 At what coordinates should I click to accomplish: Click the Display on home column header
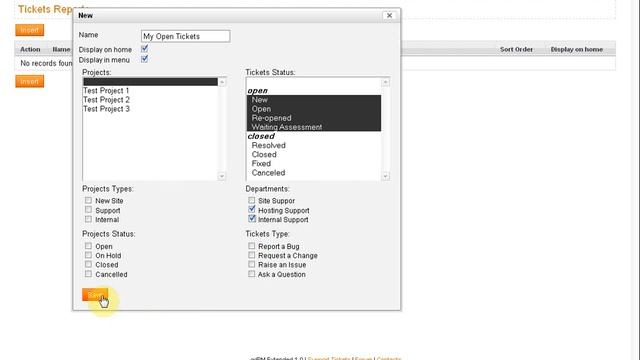(x=577, y=49)
